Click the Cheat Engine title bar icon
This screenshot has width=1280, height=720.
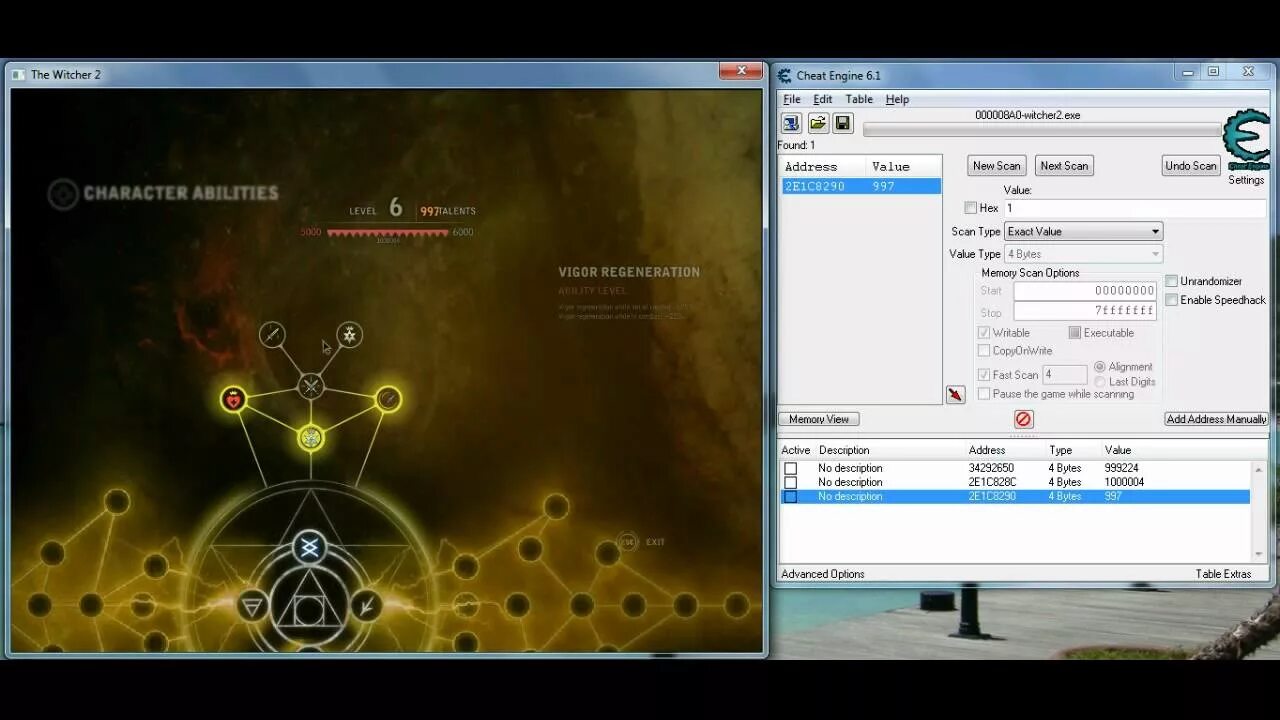coord(785,76)
